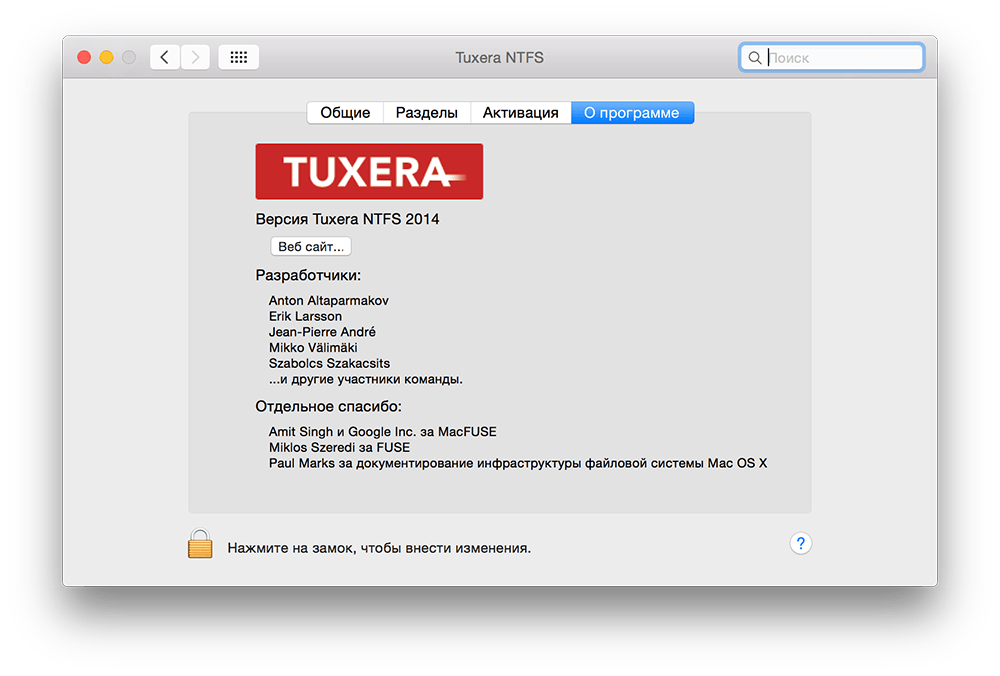Open the Веб сайт... button
The height and width of the screenshot is (676, 1000).
point(311,246)
